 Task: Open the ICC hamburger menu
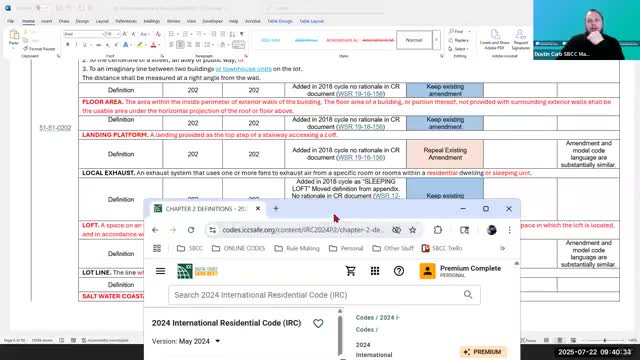160,271
